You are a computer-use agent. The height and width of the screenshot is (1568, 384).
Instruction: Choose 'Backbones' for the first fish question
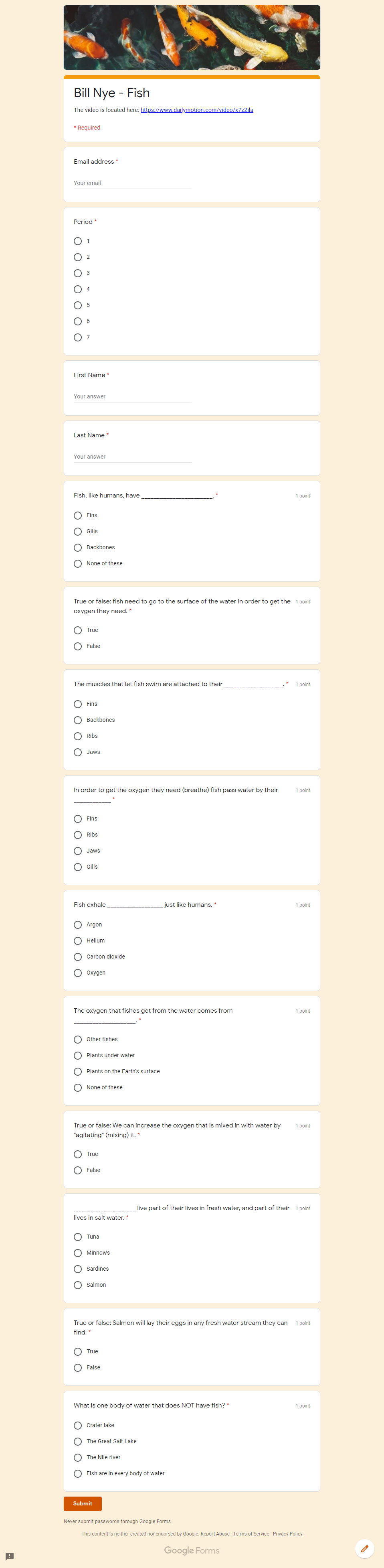(78, 547)
